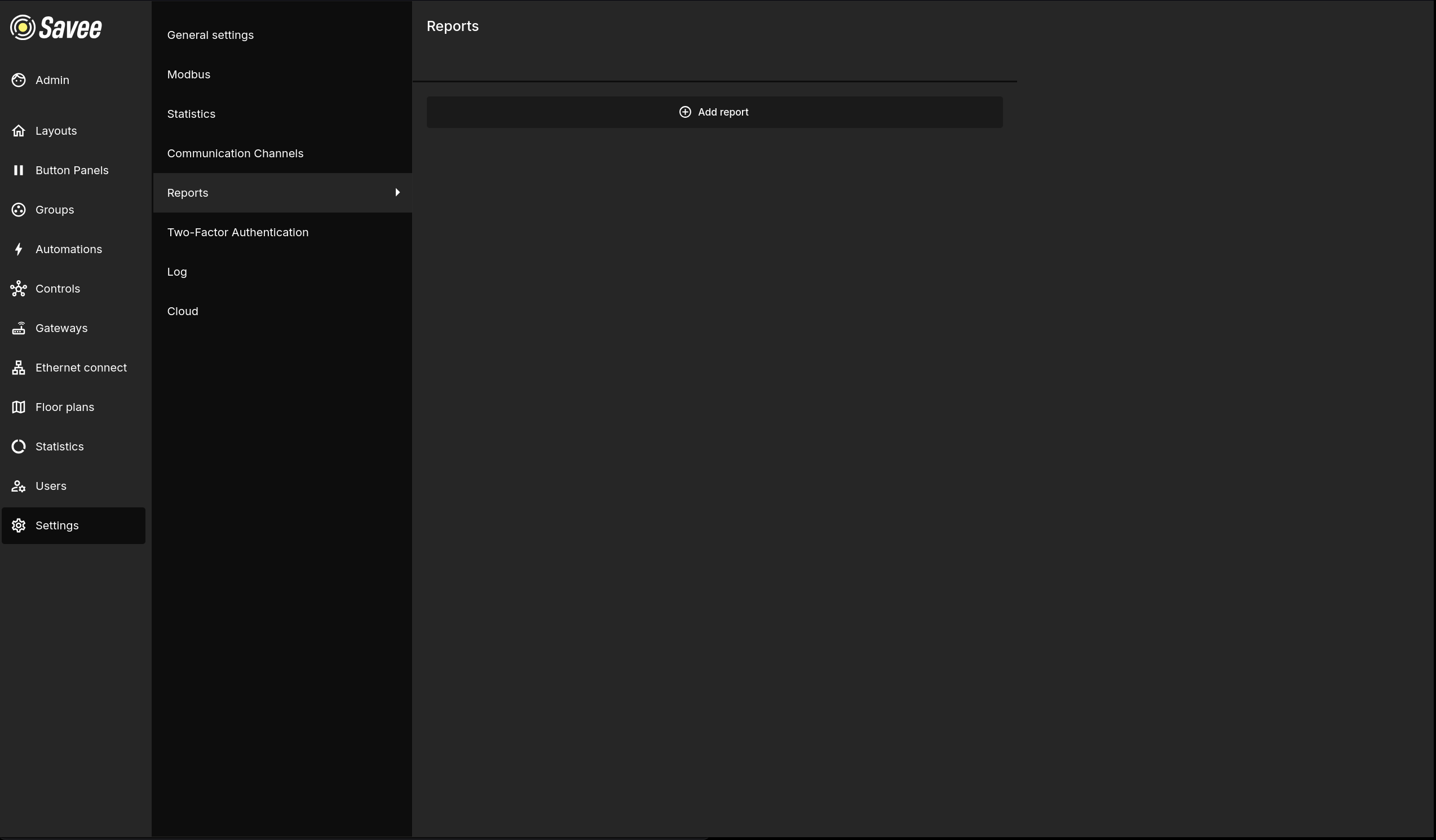Image resolution: width=1436 pixels, height=840 pixels.
Task: Click the Ethernet connect icon
Action: tap(18, 368)
